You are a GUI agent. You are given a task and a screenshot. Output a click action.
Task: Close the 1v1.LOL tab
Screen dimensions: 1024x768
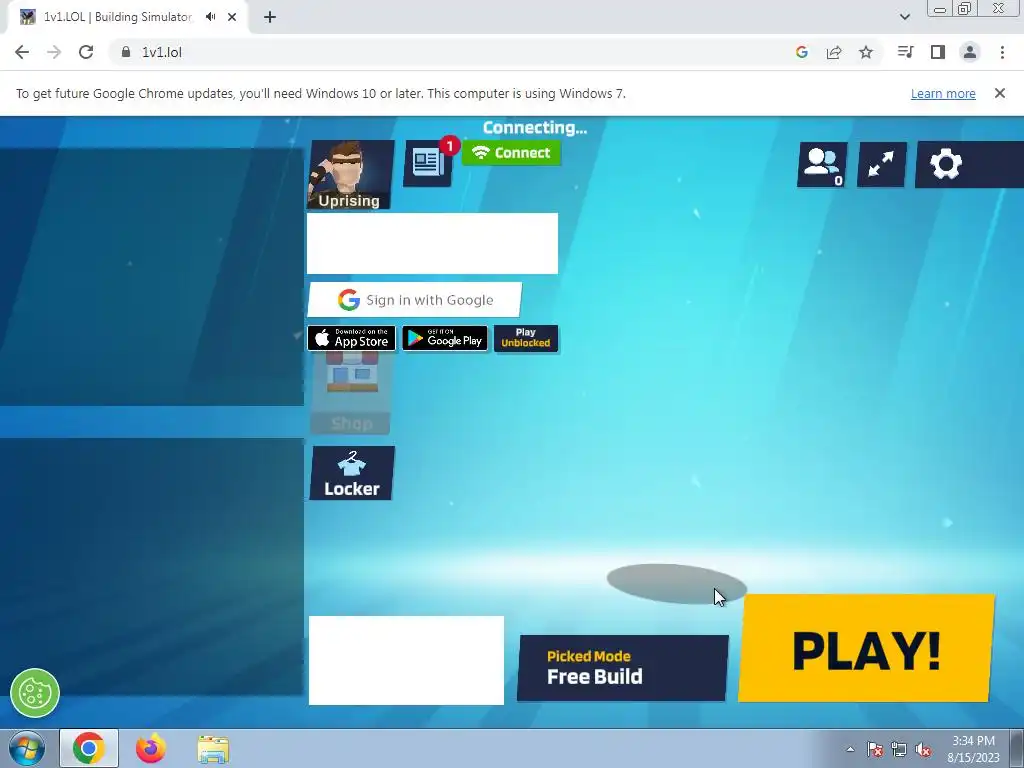click(232, 17)
